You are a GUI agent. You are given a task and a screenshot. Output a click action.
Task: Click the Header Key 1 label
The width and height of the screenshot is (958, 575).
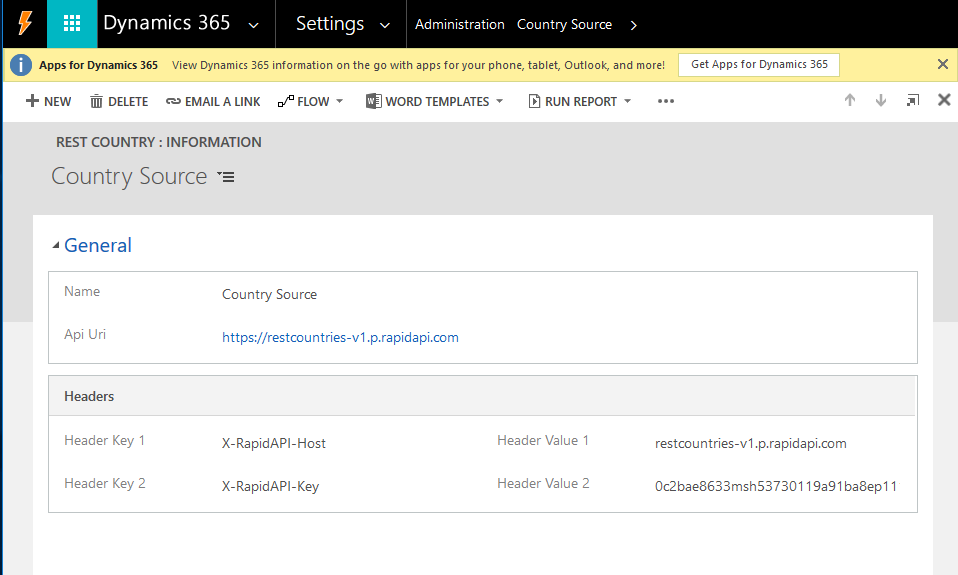click(x=104, y=441)
